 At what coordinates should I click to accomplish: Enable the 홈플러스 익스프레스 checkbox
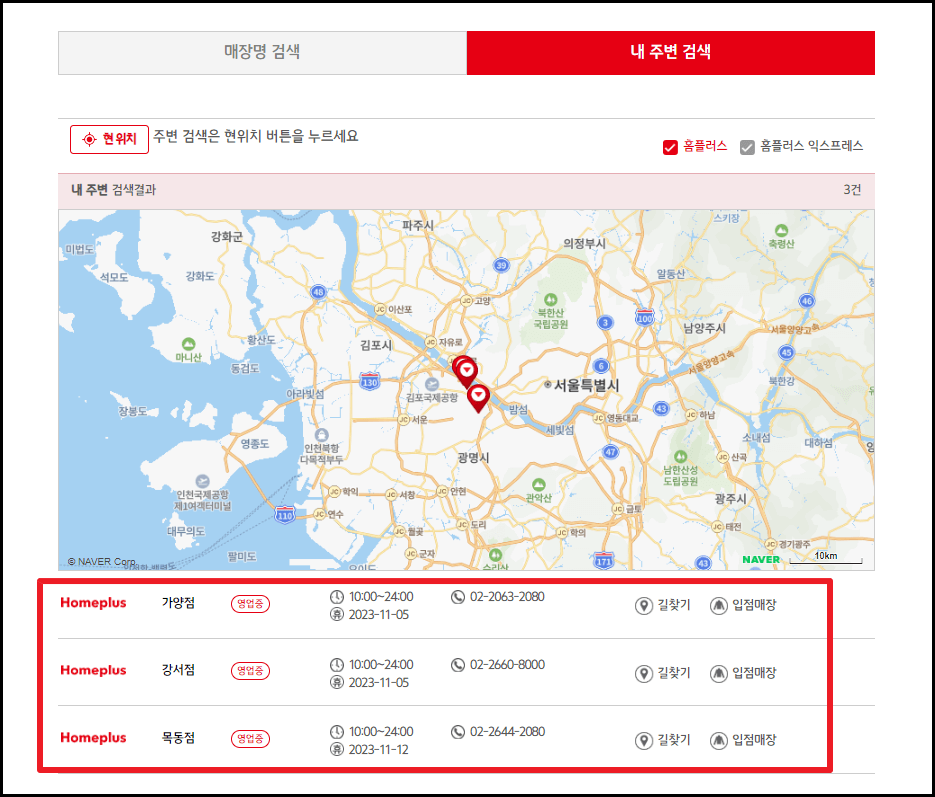coord(748,145)
